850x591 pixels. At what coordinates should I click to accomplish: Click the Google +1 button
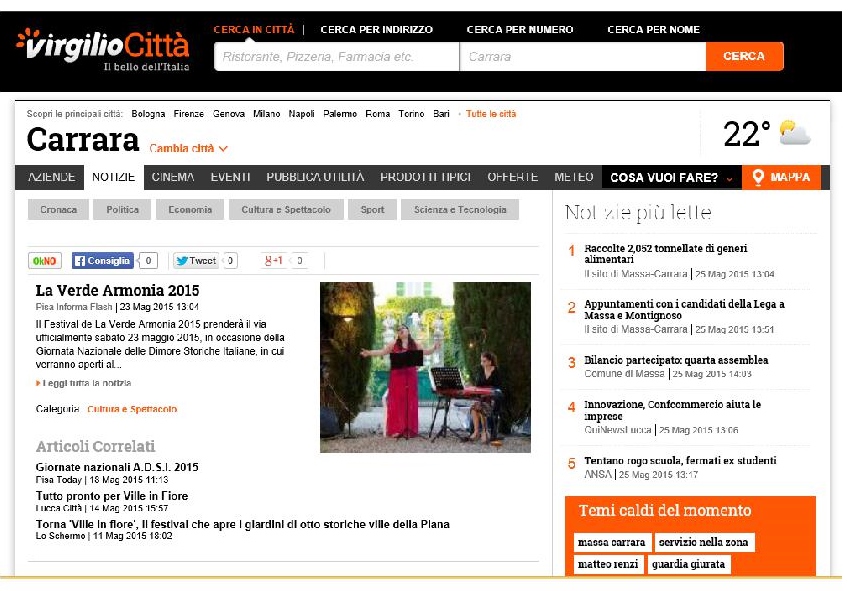[274, 261]
